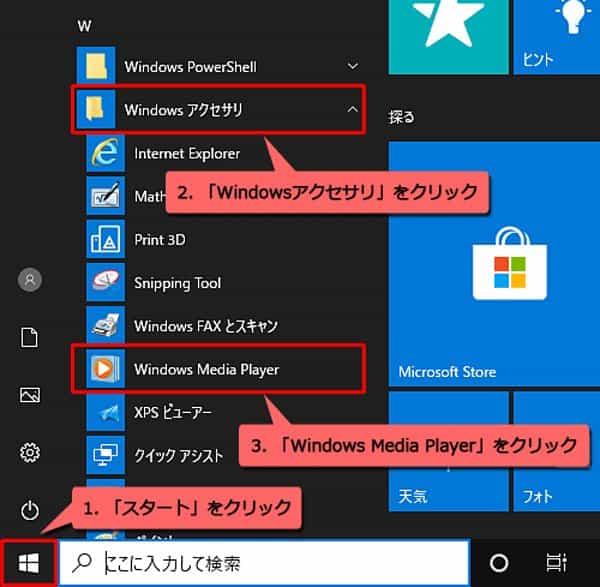Click the Windows FAX とスキャン icon
This screenshot has width=600, height=587.
[x=106, y=326]
